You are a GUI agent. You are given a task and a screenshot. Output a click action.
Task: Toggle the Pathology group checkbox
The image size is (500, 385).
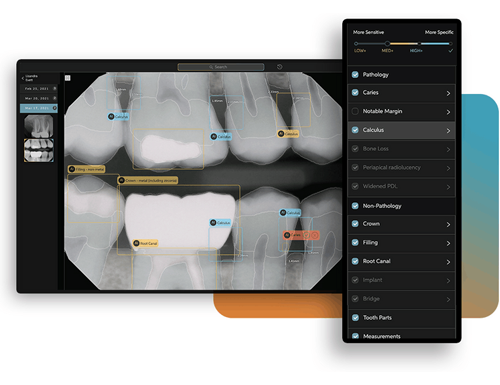[355, 74]
